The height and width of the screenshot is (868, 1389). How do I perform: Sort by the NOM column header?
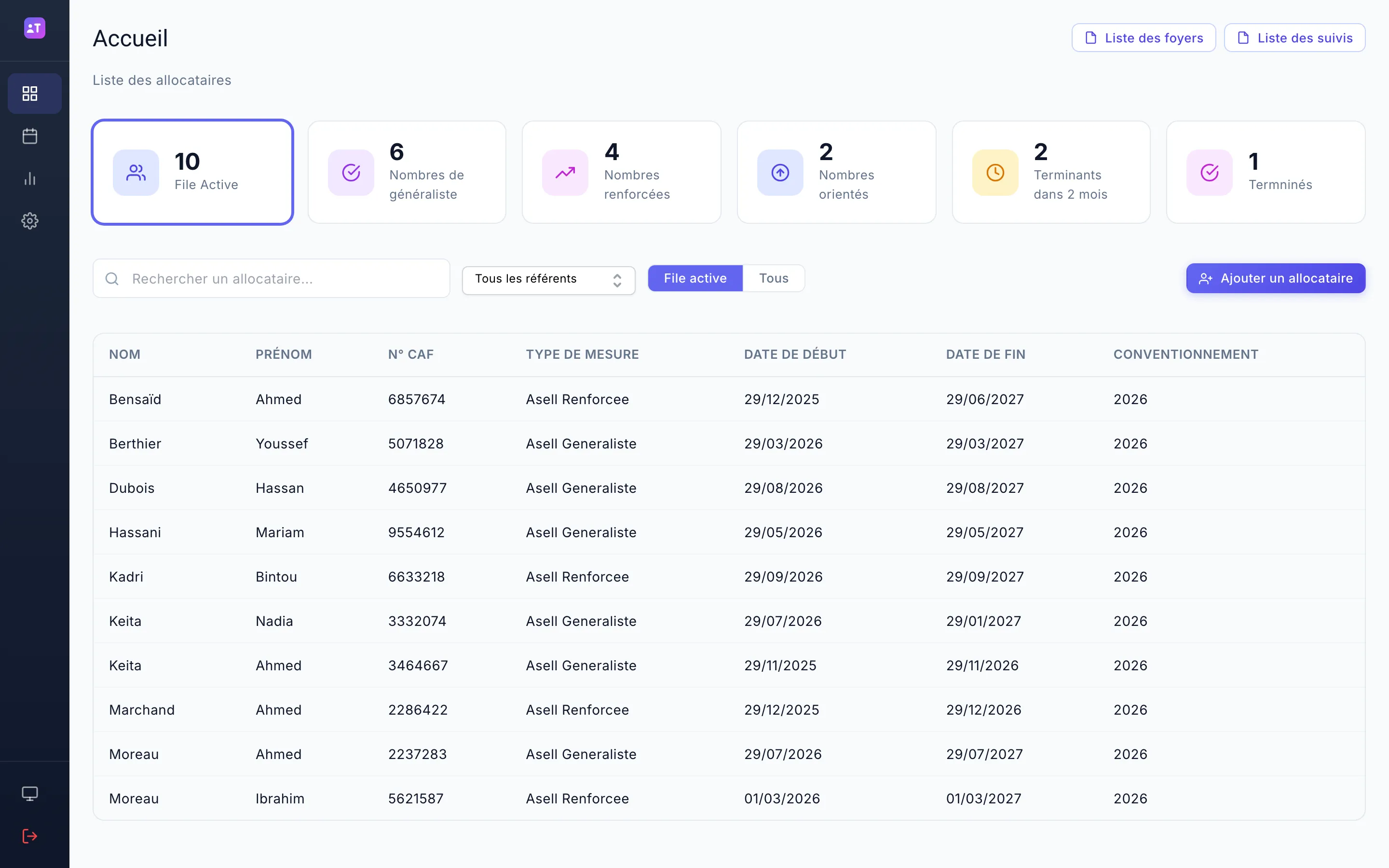124,355
